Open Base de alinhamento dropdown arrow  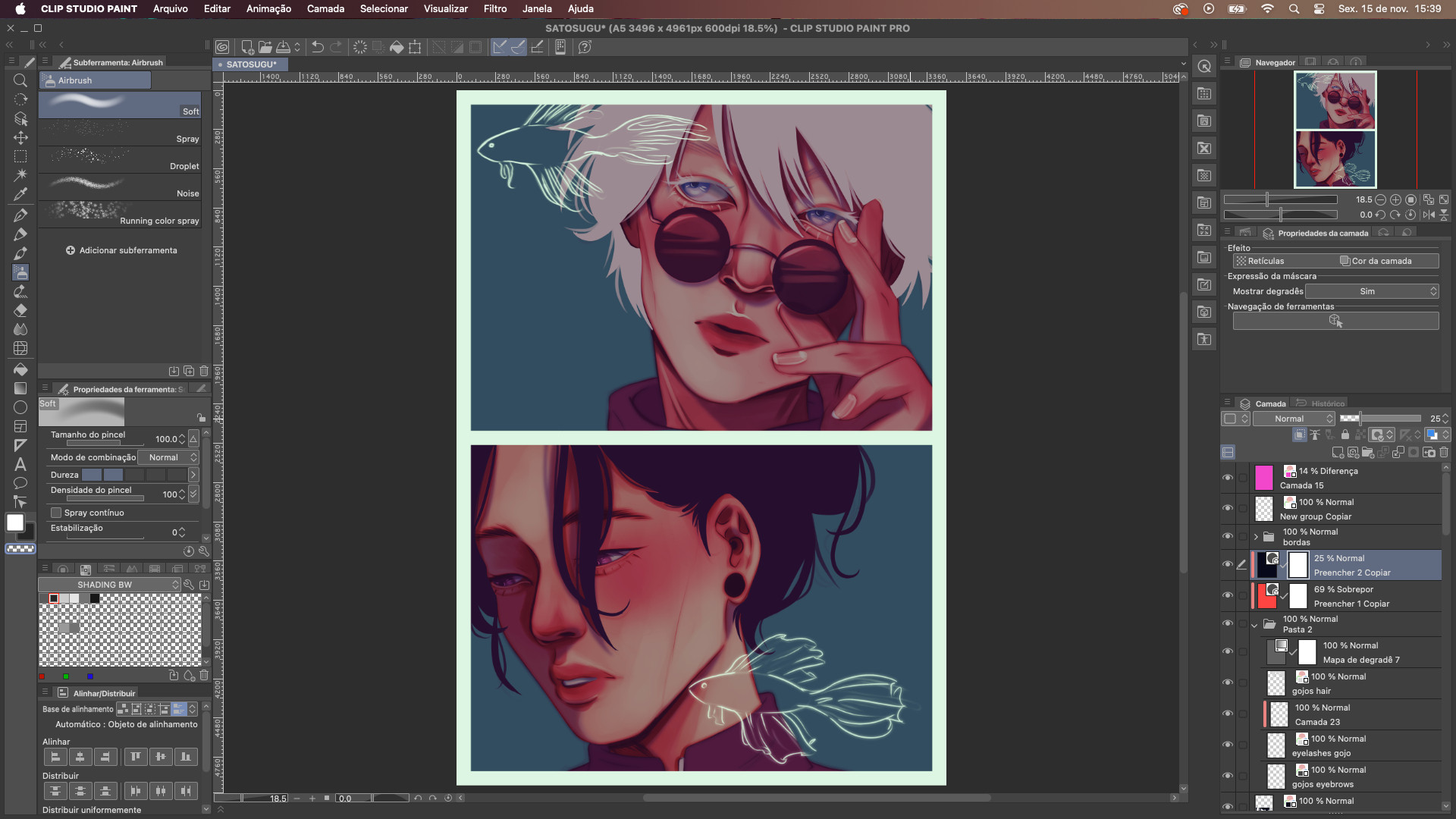tap(193, 709)
